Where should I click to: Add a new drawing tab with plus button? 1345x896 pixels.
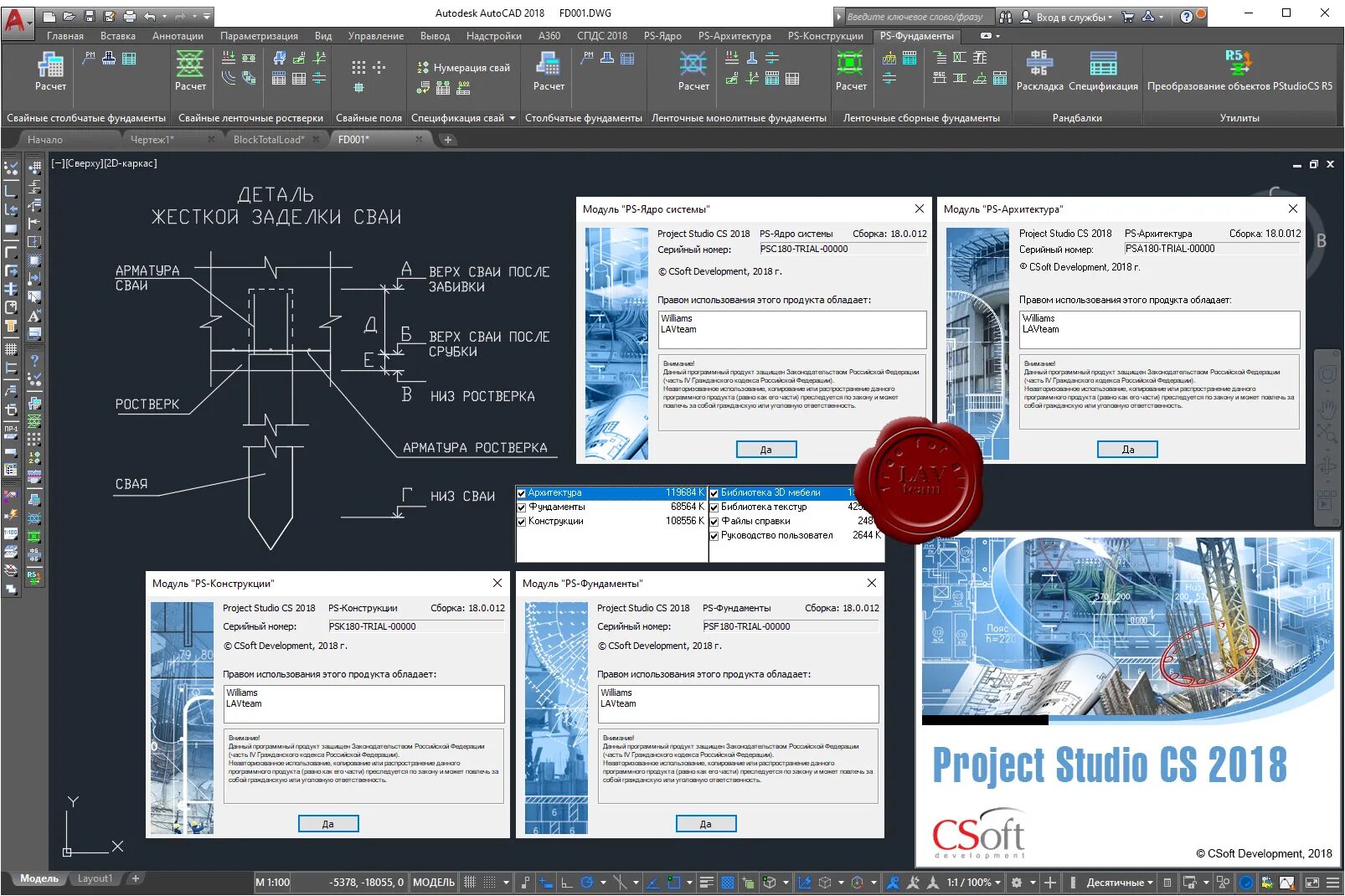448,140
